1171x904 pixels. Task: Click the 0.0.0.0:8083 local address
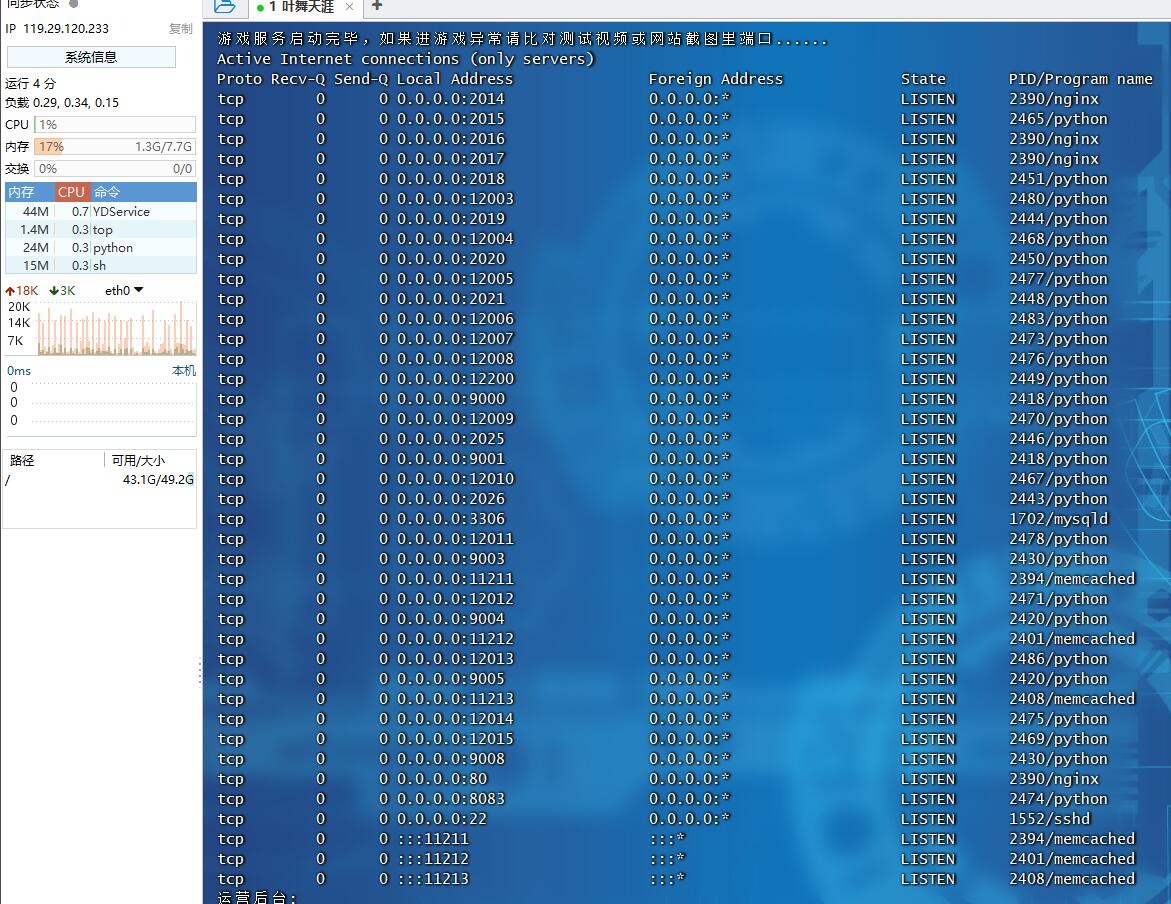(x=450, y=799)
